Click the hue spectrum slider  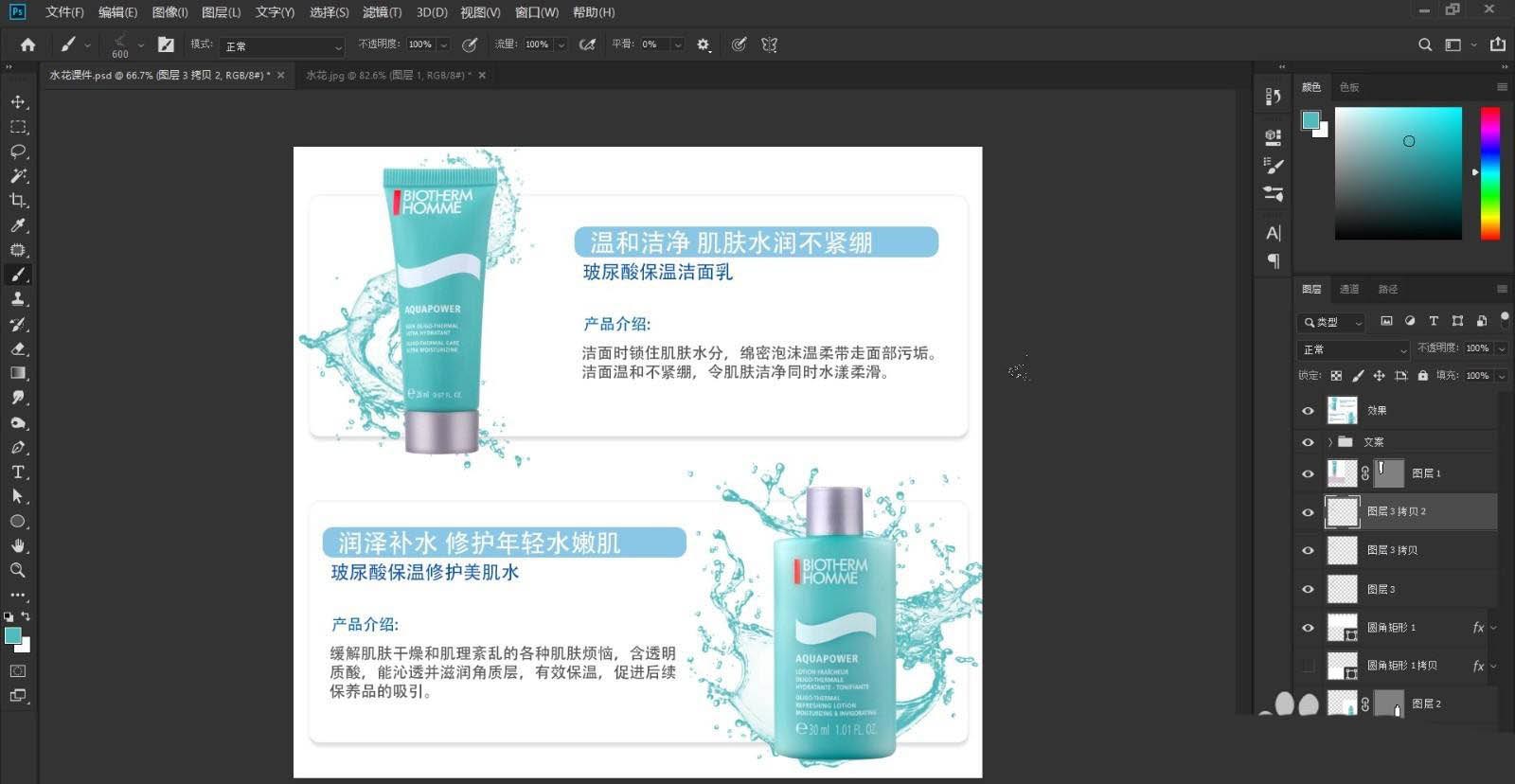coord(1490,173)
